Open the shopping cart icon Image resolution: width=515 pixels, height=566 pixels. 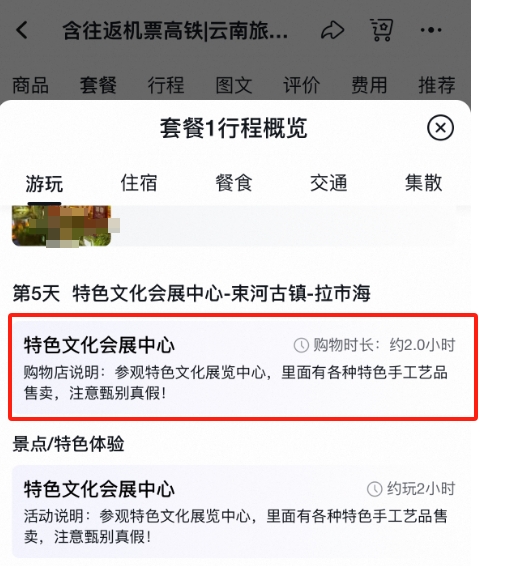tap(381, 30)
